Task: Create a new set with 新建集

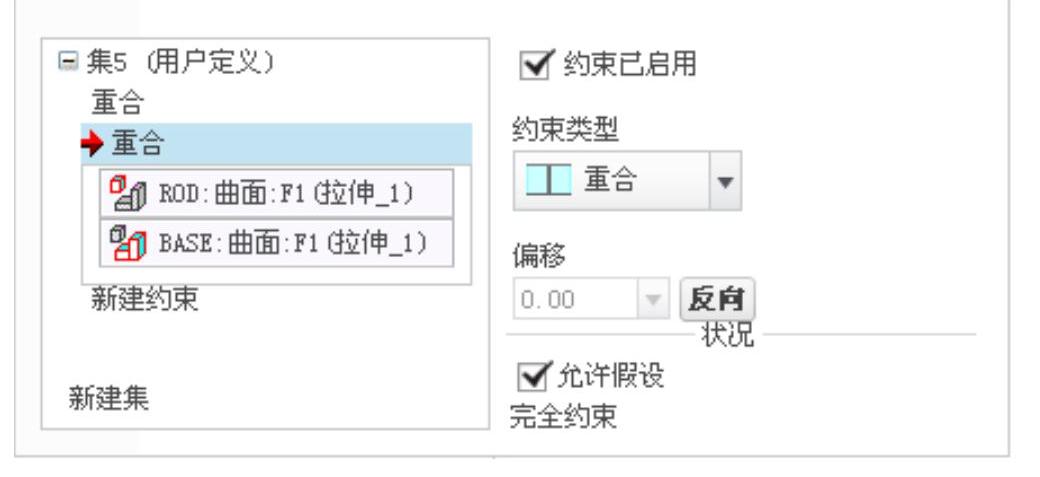Action: [109, 399]
